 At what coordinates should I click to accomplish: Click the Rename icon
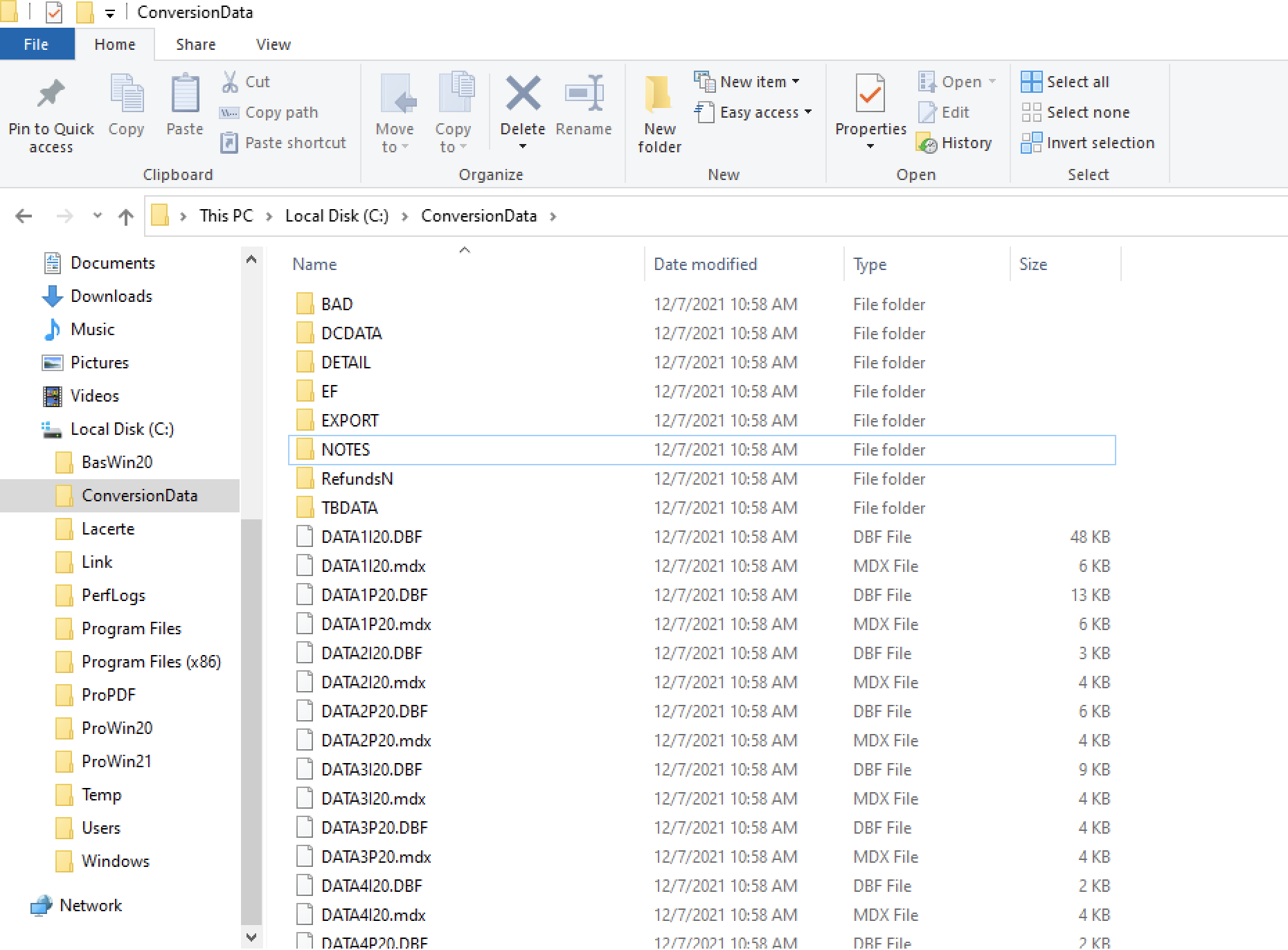coord(584,93)
